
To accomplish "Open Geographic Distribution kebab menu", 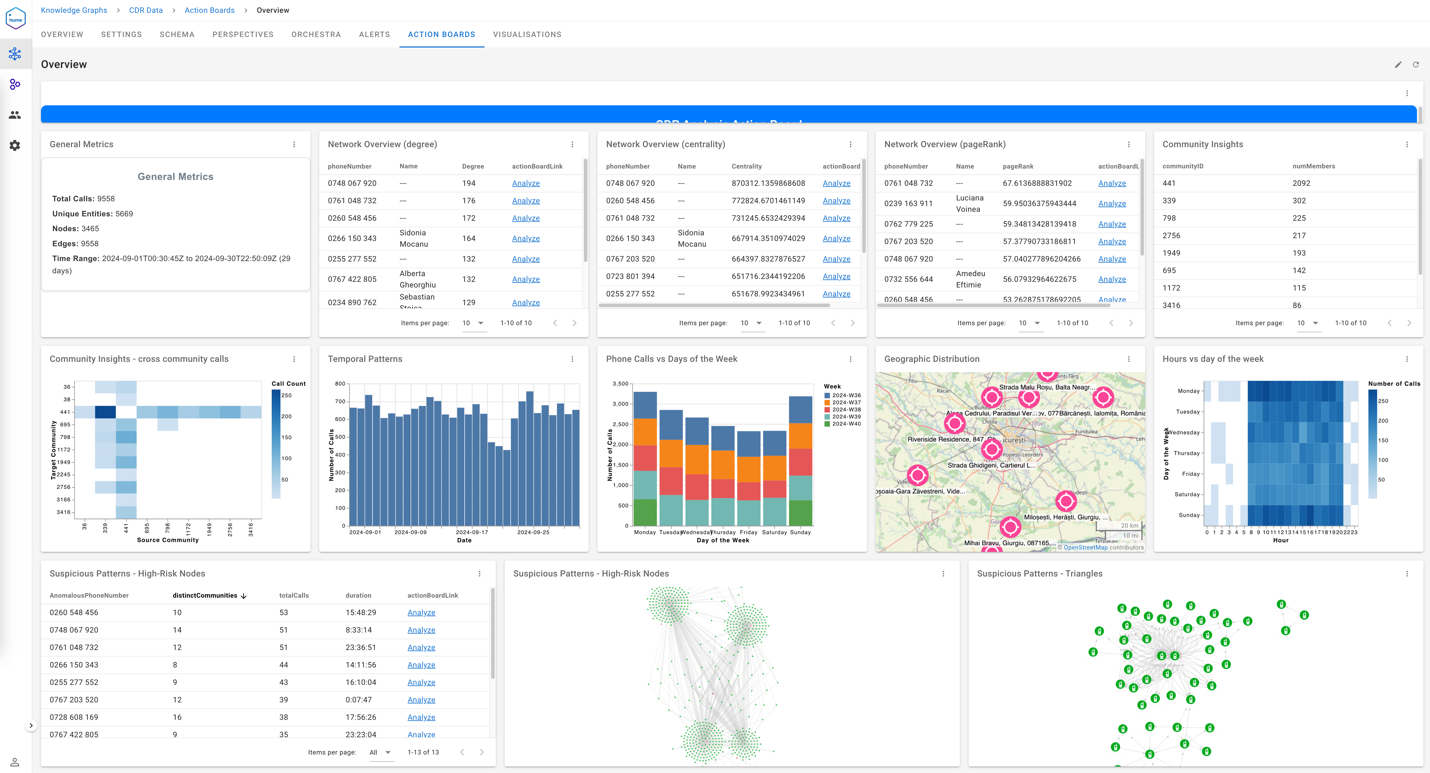I will pos(1129,359).
